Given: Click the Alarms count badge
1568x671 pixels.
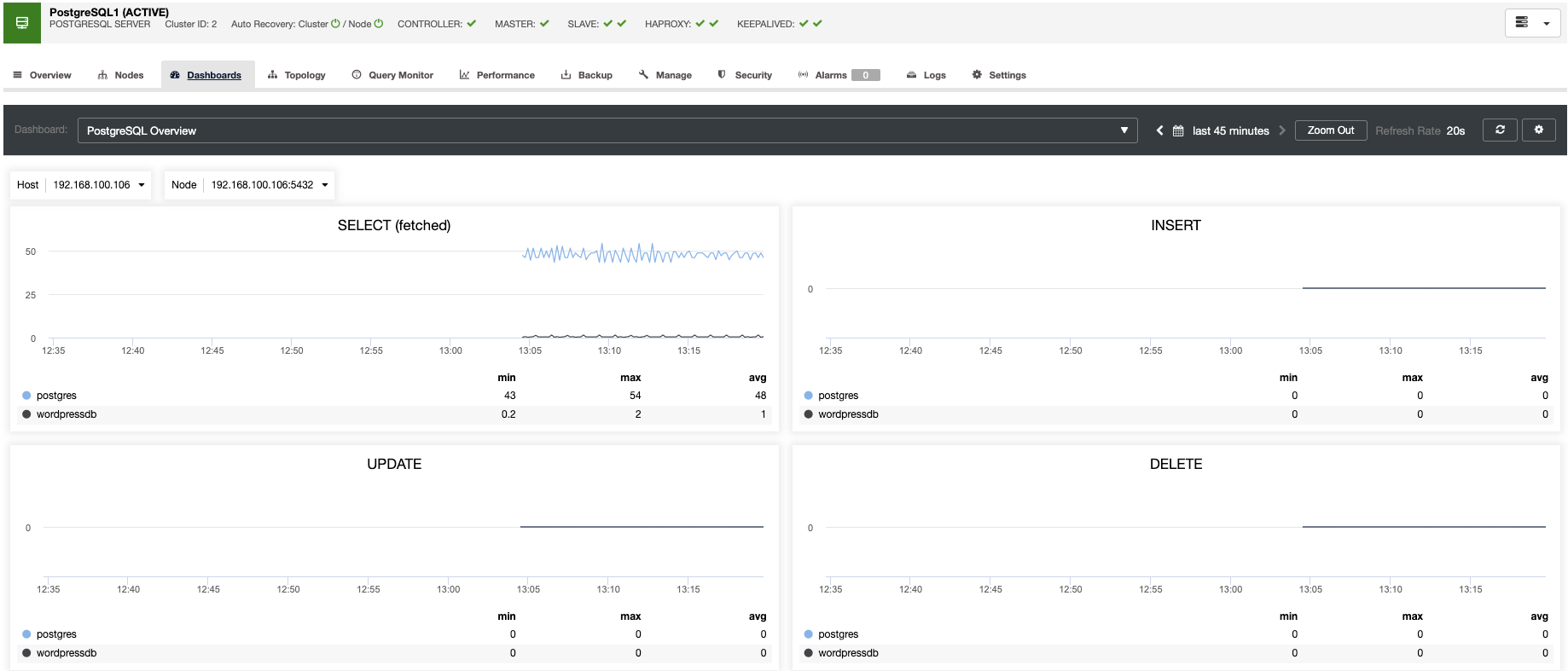Looking at the screenshot, I should [x=865, y=75].
